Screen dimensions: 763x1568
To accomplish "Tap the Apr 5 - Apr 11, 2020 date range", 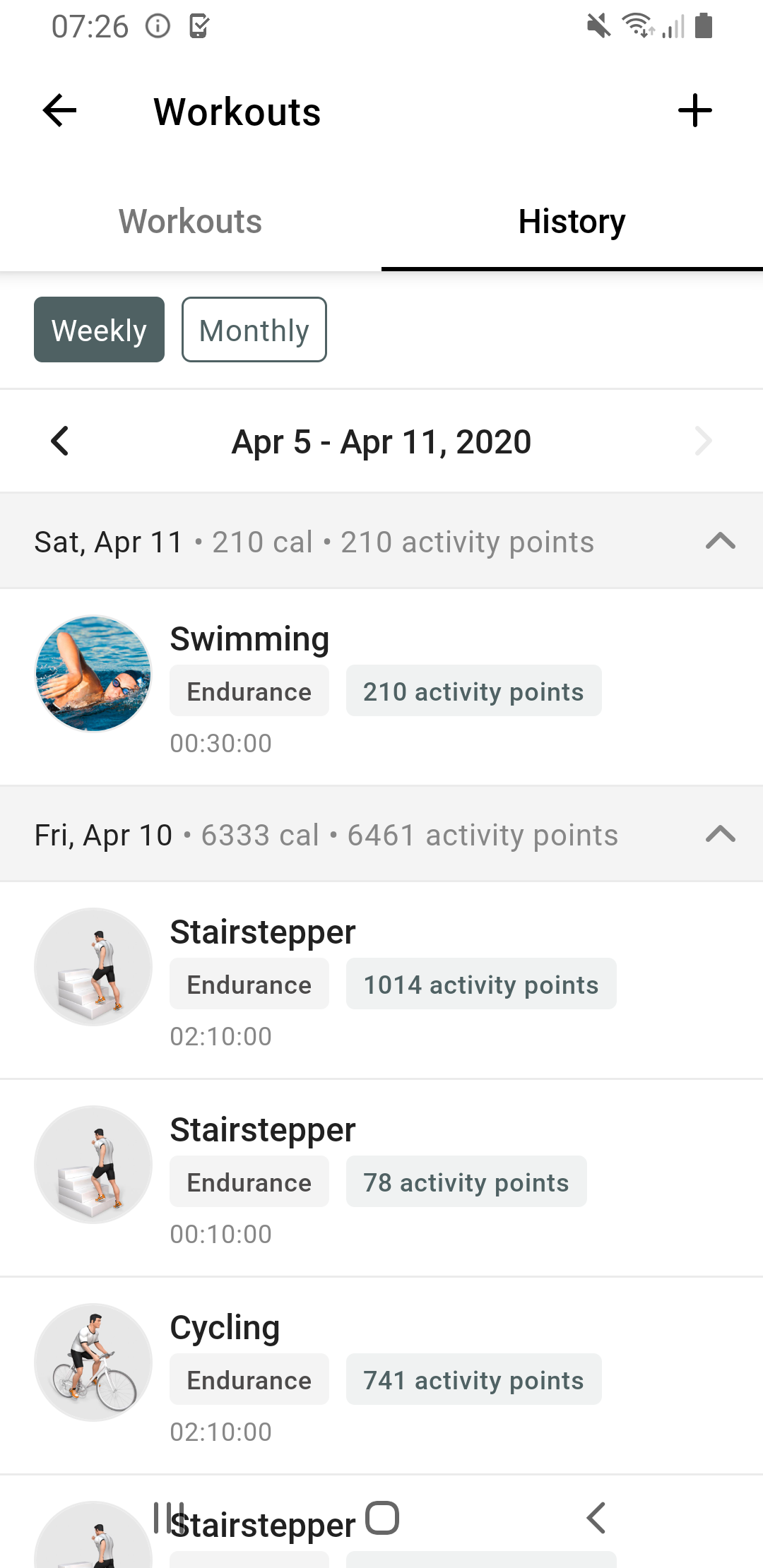I will 381,442.
